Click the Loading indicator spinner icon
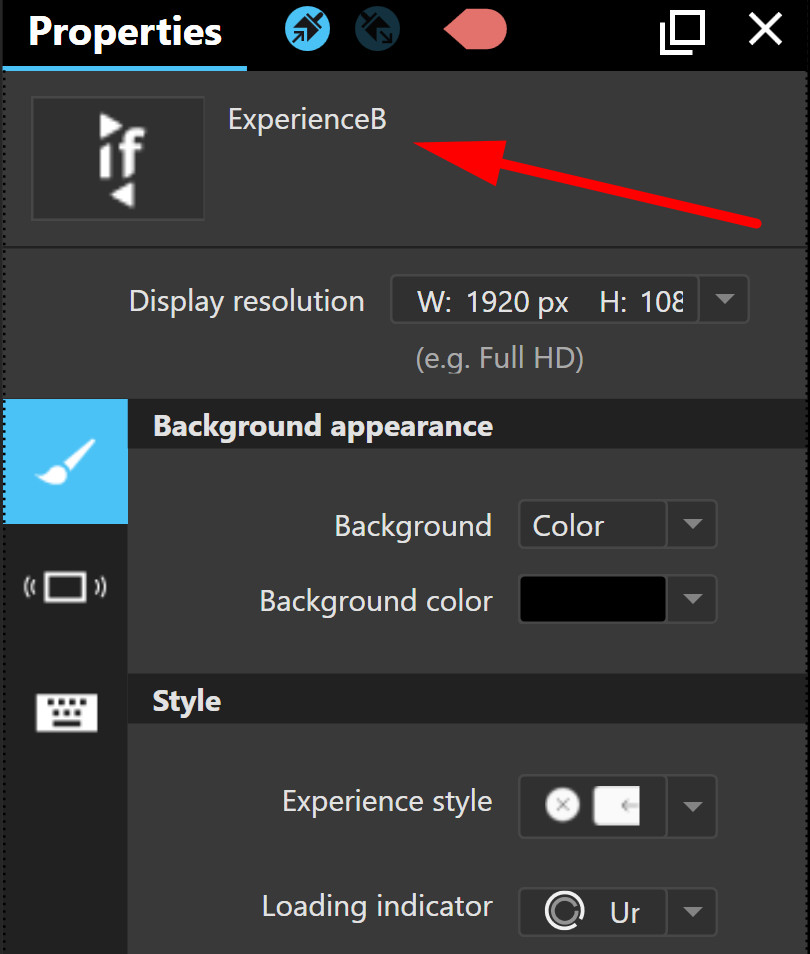Screen dimensions: 810x954 564,911
